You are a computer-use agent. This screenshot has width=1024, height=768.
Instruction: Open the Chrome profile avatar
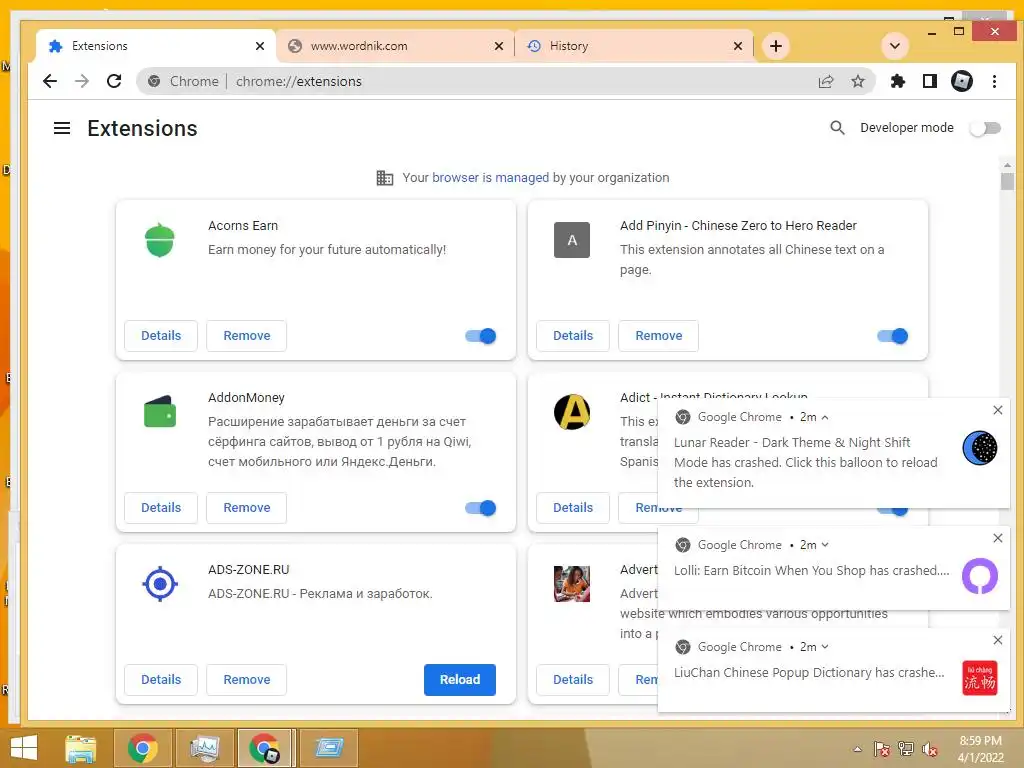[x=961, y=81]
